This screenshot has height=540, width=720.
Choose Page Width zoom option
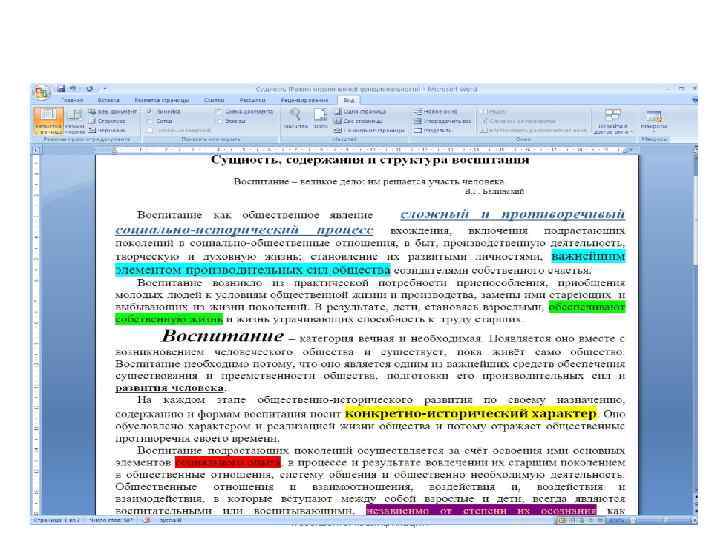370,130
